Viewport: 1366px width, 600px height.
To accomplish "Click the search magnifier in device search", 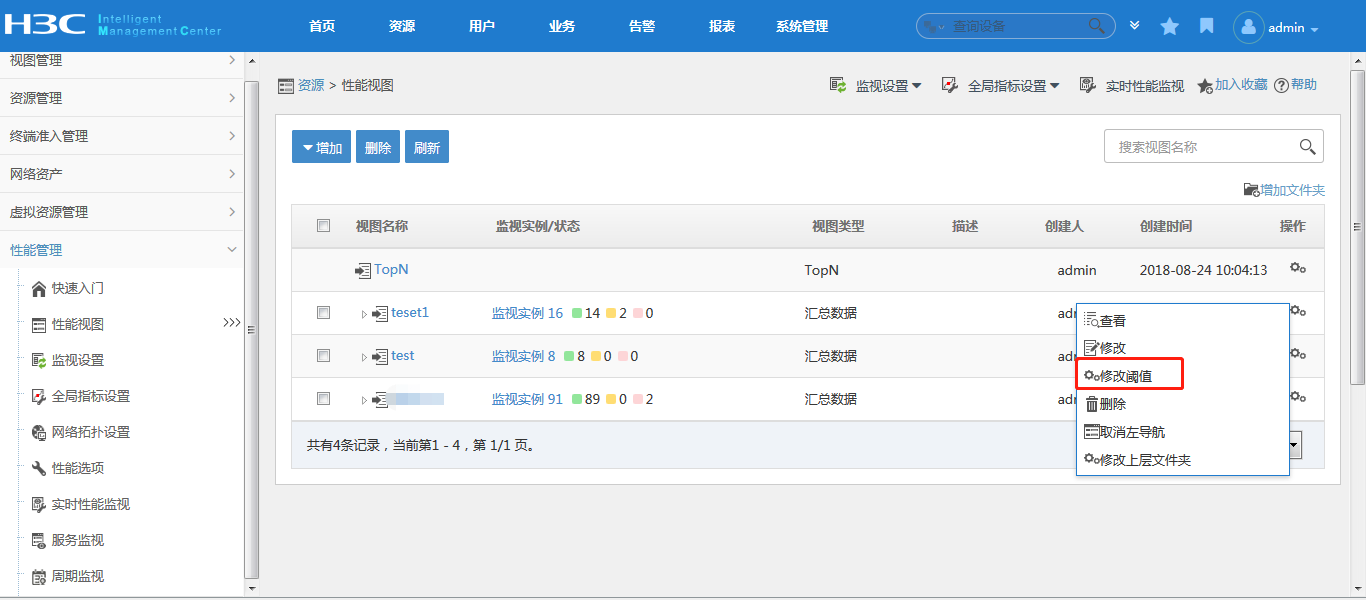I will point(1097,26).
